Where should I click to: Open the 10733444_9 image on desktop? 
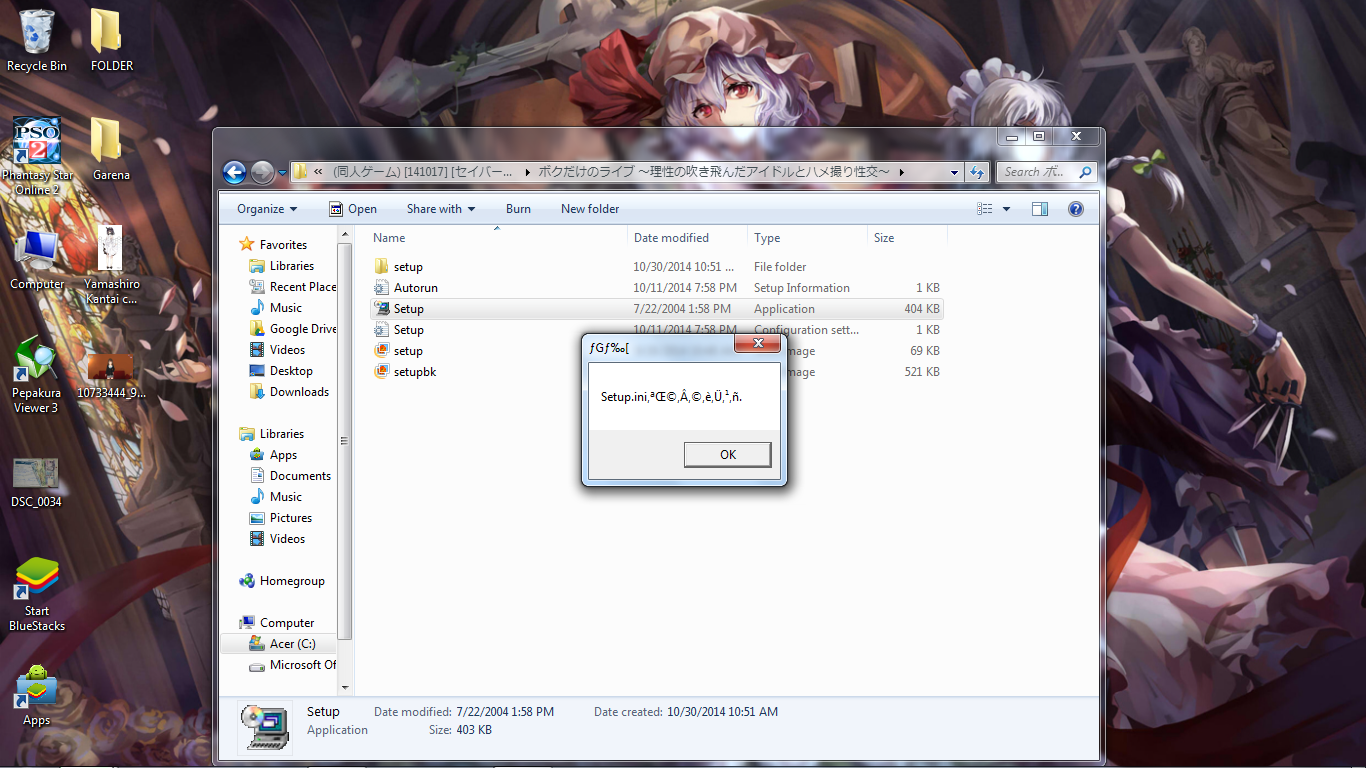coord(111,375)
